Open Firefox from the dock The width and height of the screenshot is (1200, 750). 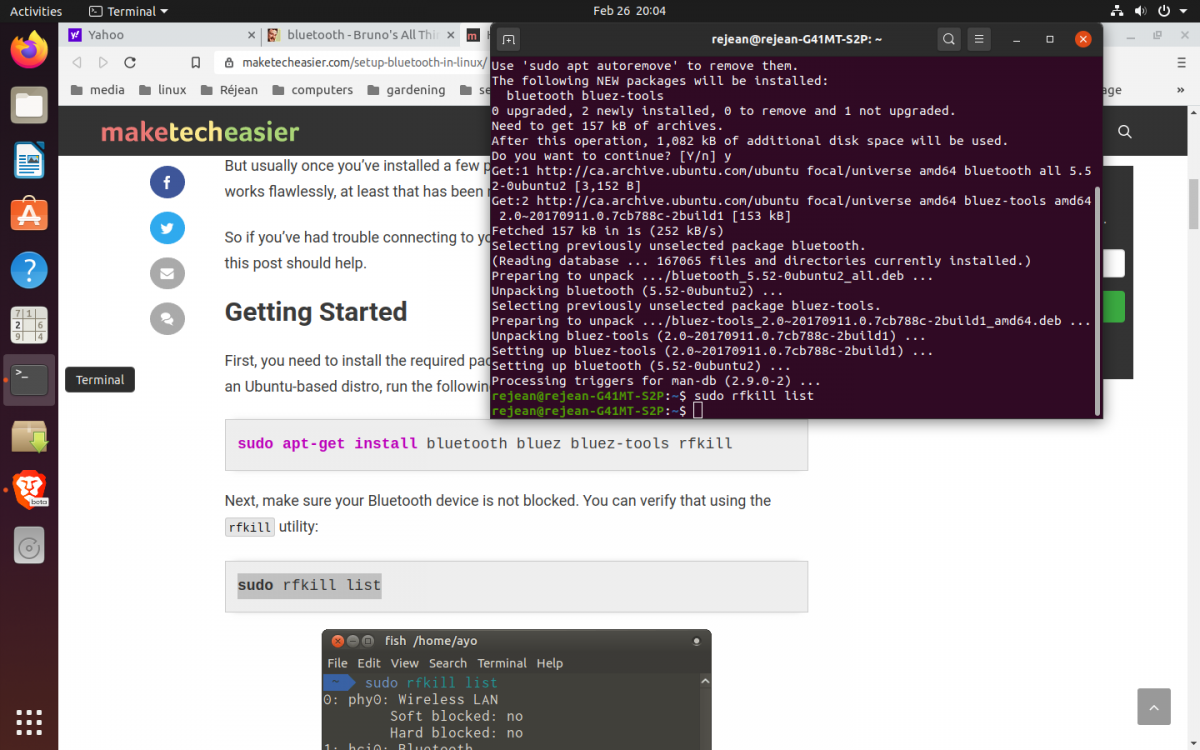coord(29,49)
